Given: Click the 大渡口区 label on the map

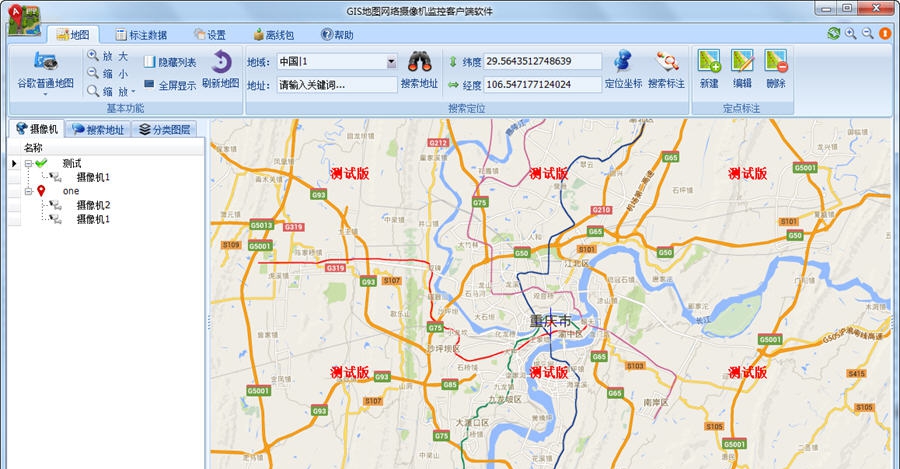Looking at the screenshot, I should [472, 423].
